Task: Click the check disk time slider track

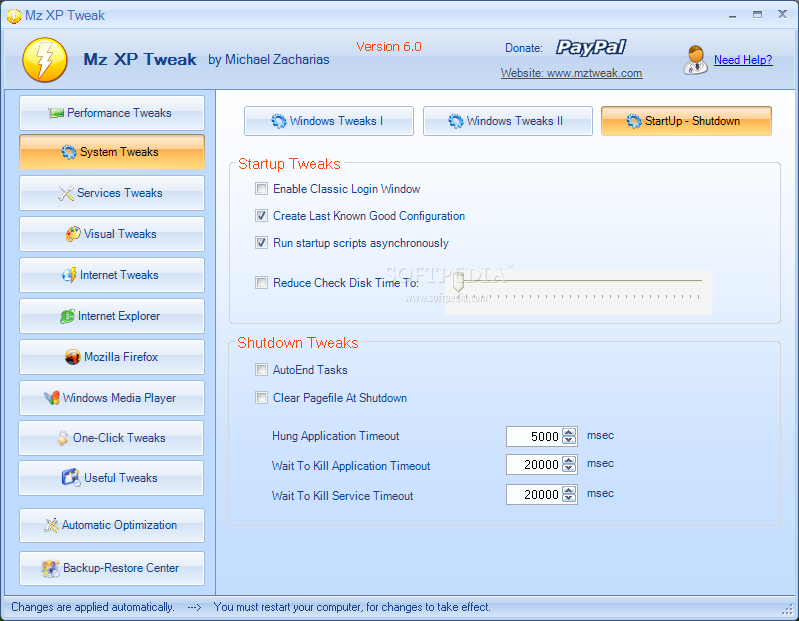Action: pos(581,280)
